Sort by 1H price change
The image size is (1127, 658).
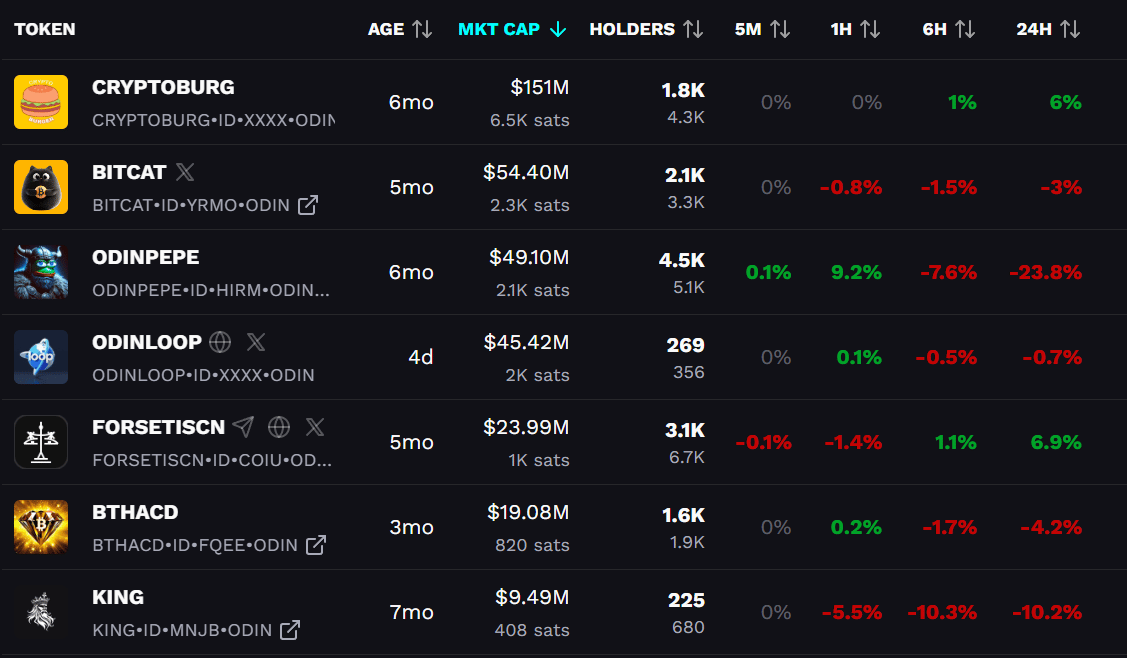point(855,29)
